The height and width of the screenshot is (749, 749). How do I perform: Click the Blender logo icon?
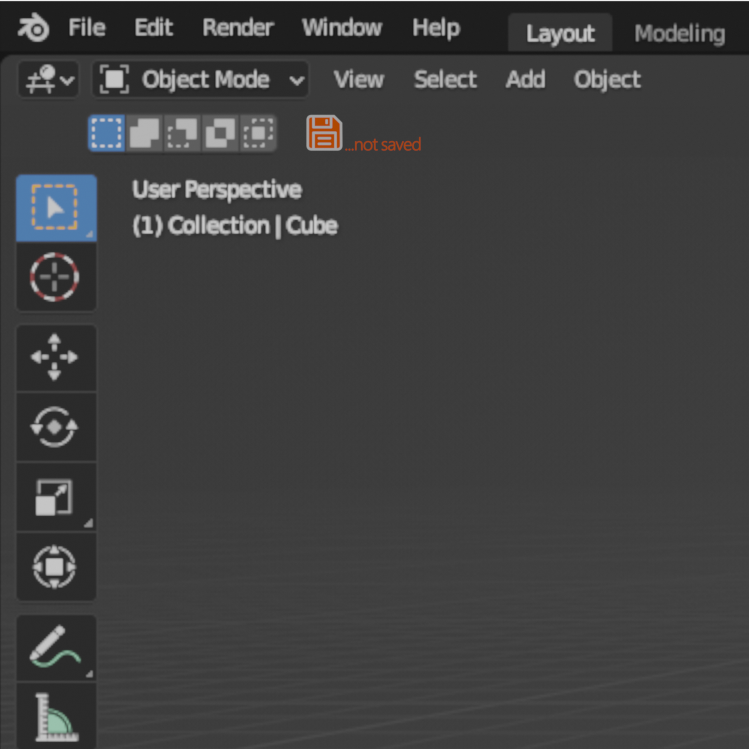[x=33, y=28]
